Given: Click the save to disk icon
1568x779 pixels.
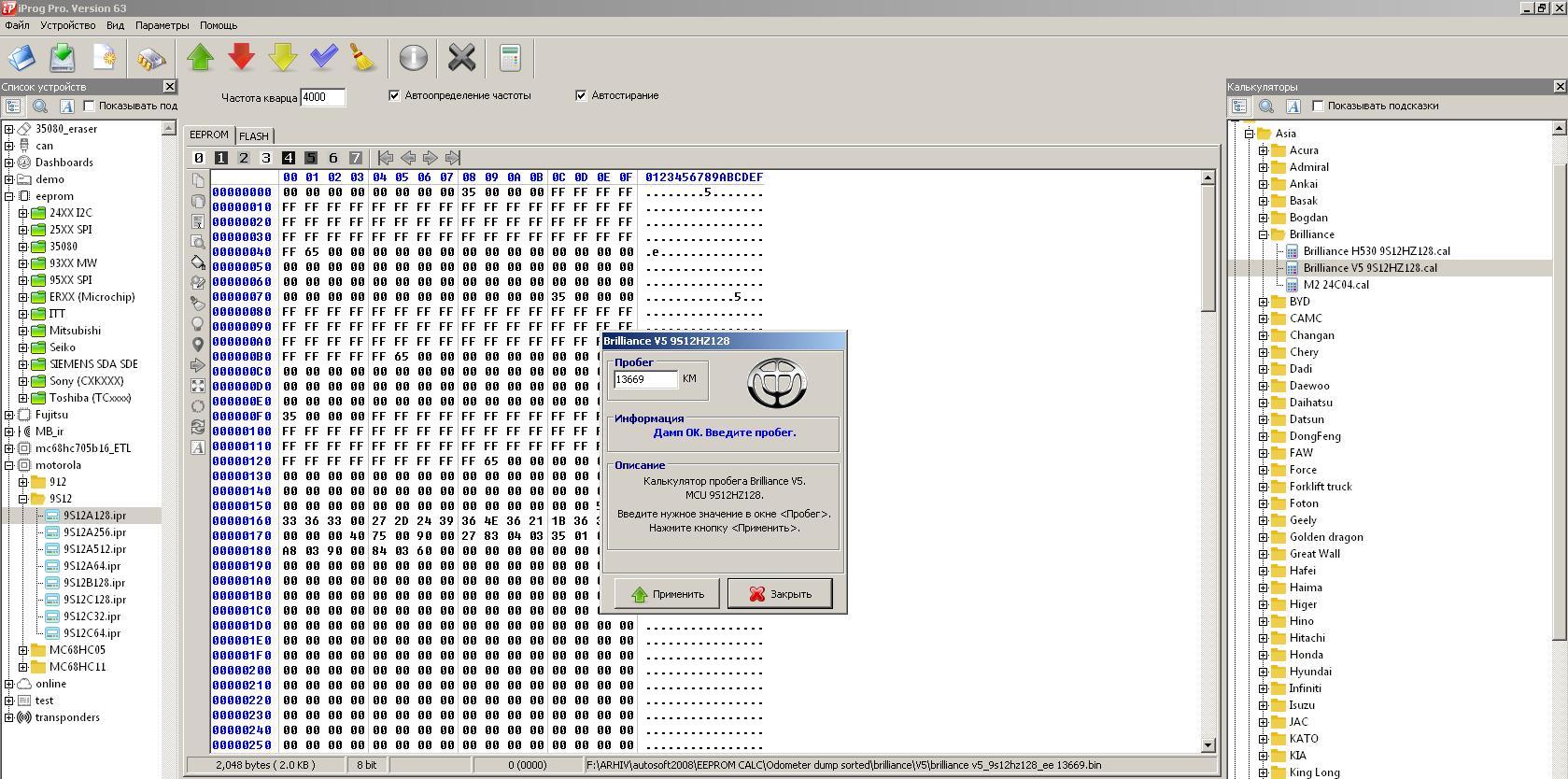Looking at the screenshot, I should tap(63, 58).
